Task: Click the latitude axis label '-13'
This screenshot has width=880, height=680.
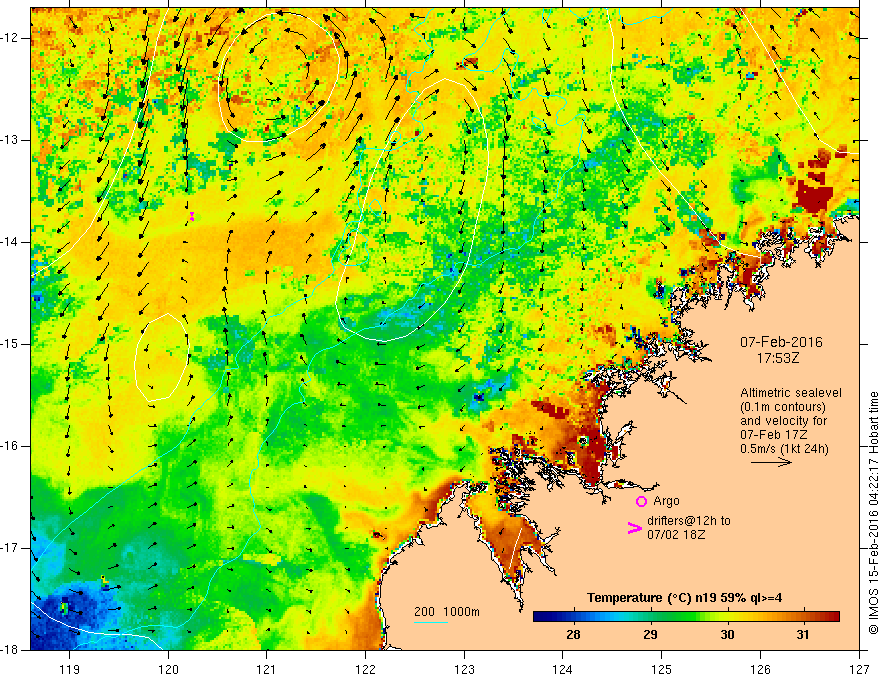Action: pyautogui.click(x=10, y=140)
